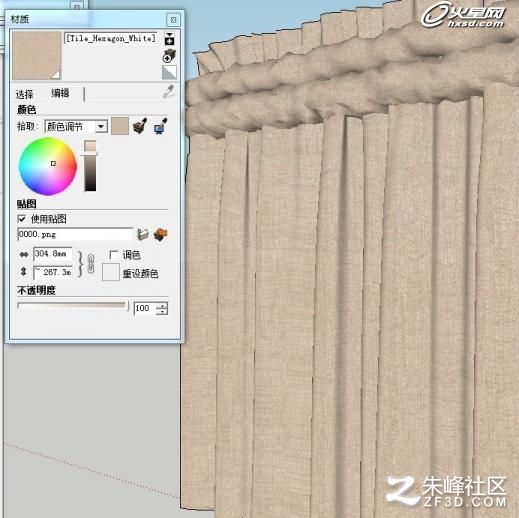Switch to the 选择 tab
519x518 pixels.
(24, 95)
